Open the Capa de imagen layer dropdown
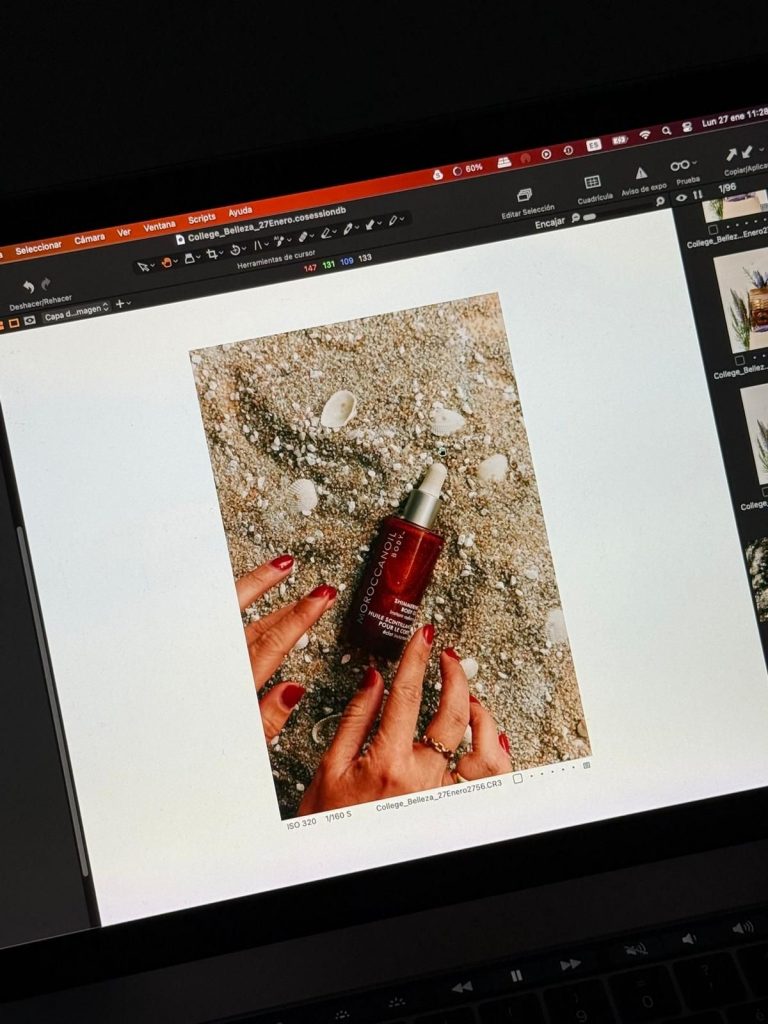The height and width of the screenshot is (1024, 768). (x=76, y=311)
